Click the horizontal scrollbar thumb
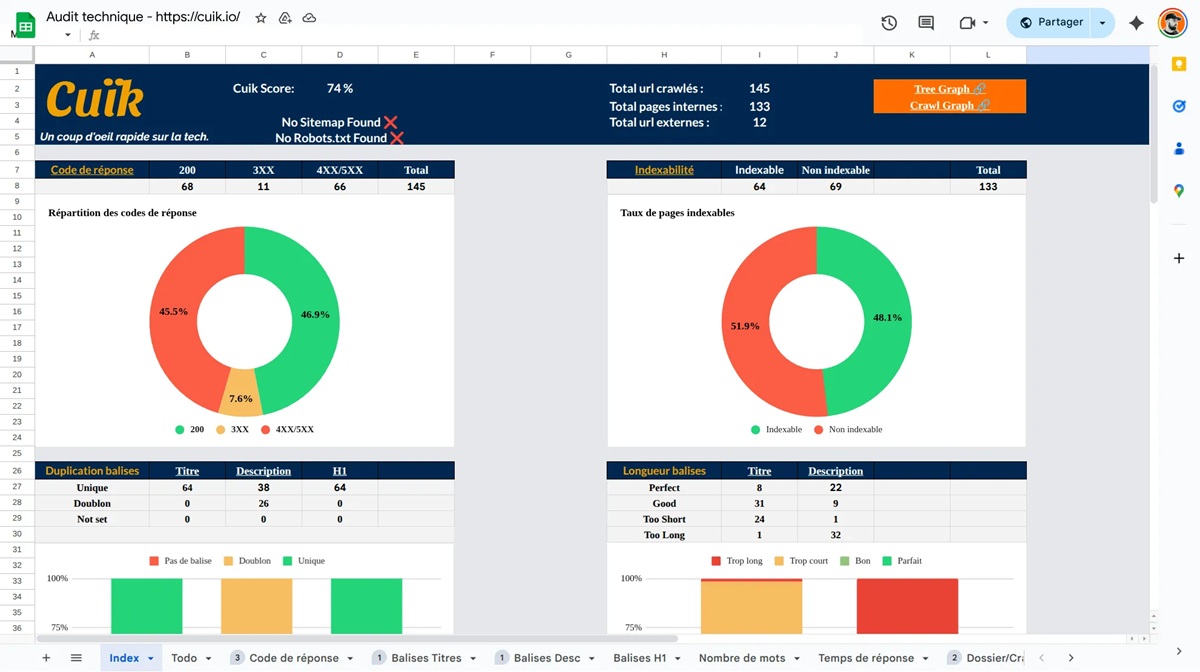 [357, 638]
